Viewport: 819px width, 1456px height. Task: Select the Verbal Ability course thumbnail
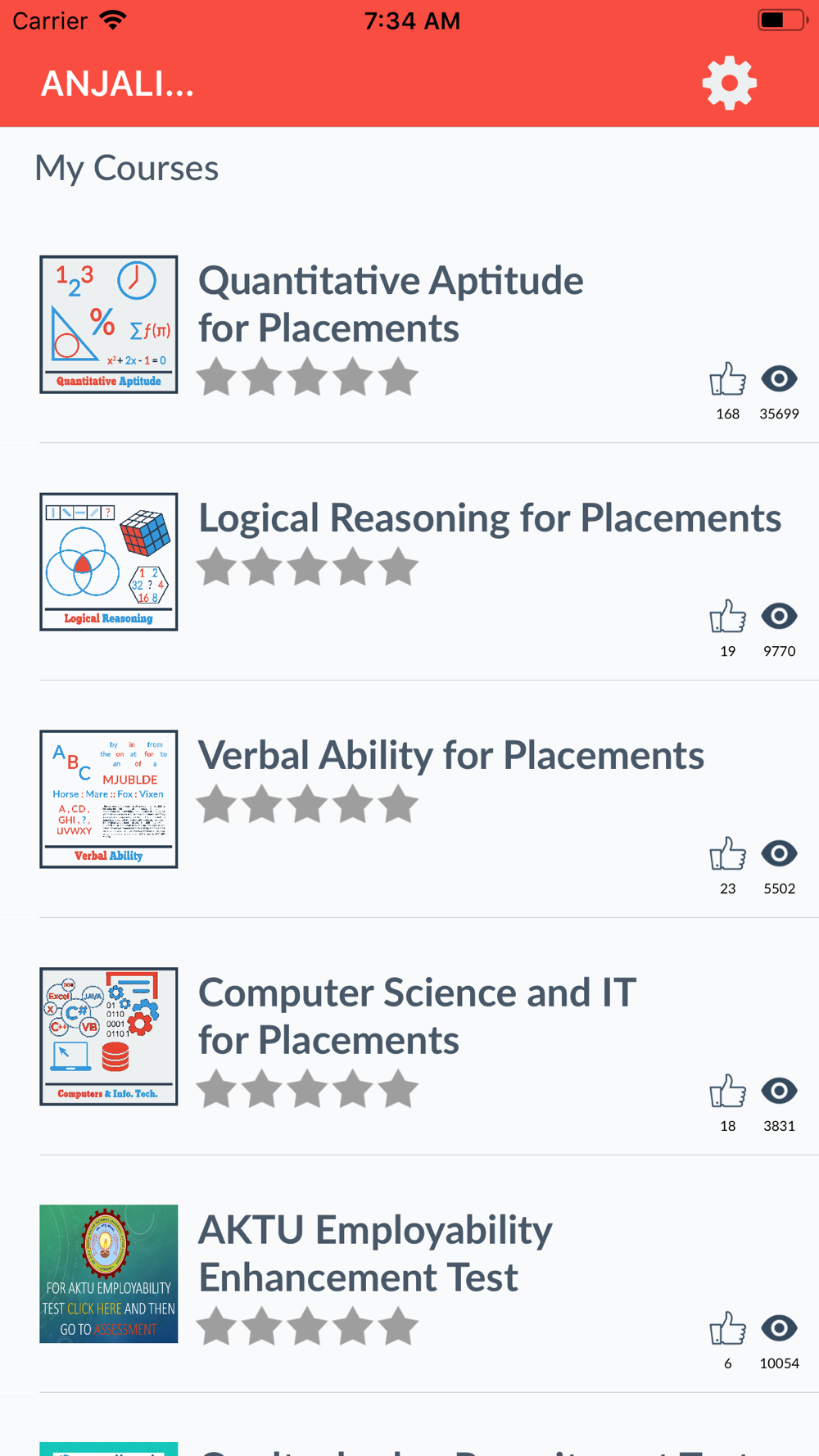click(x=109, y=799)
